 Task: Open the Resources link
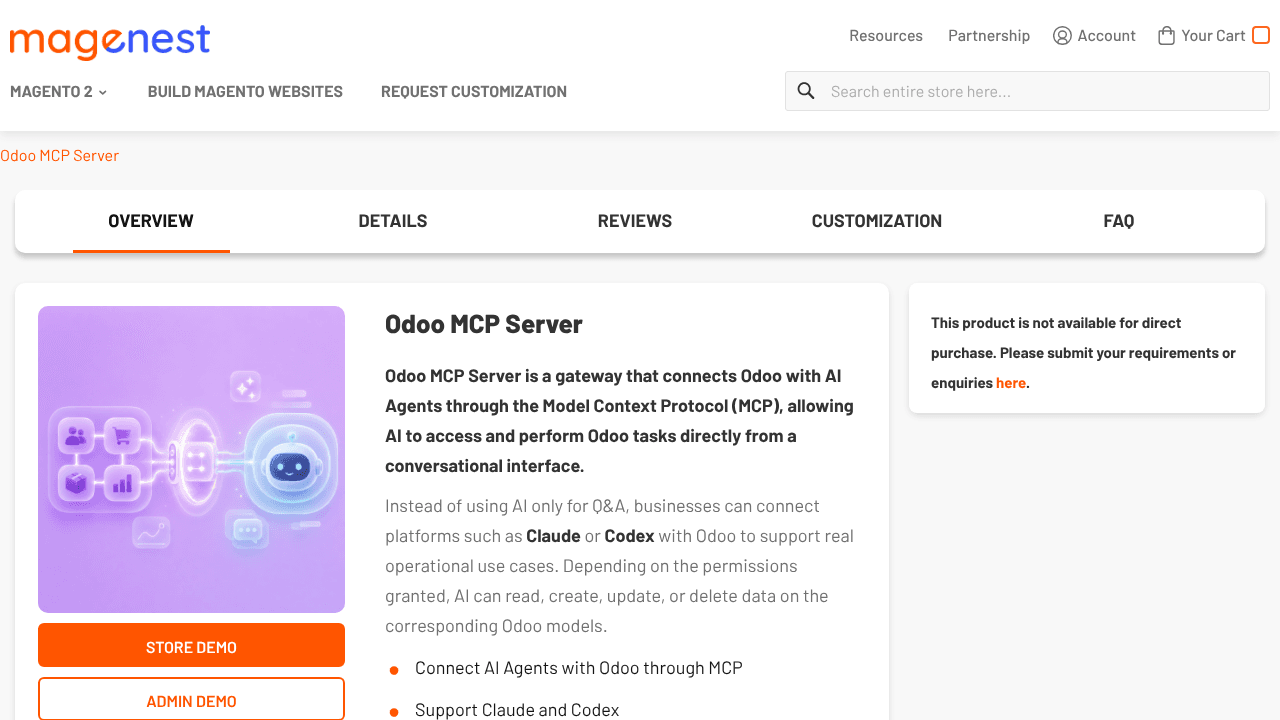[x=886, y=36]
